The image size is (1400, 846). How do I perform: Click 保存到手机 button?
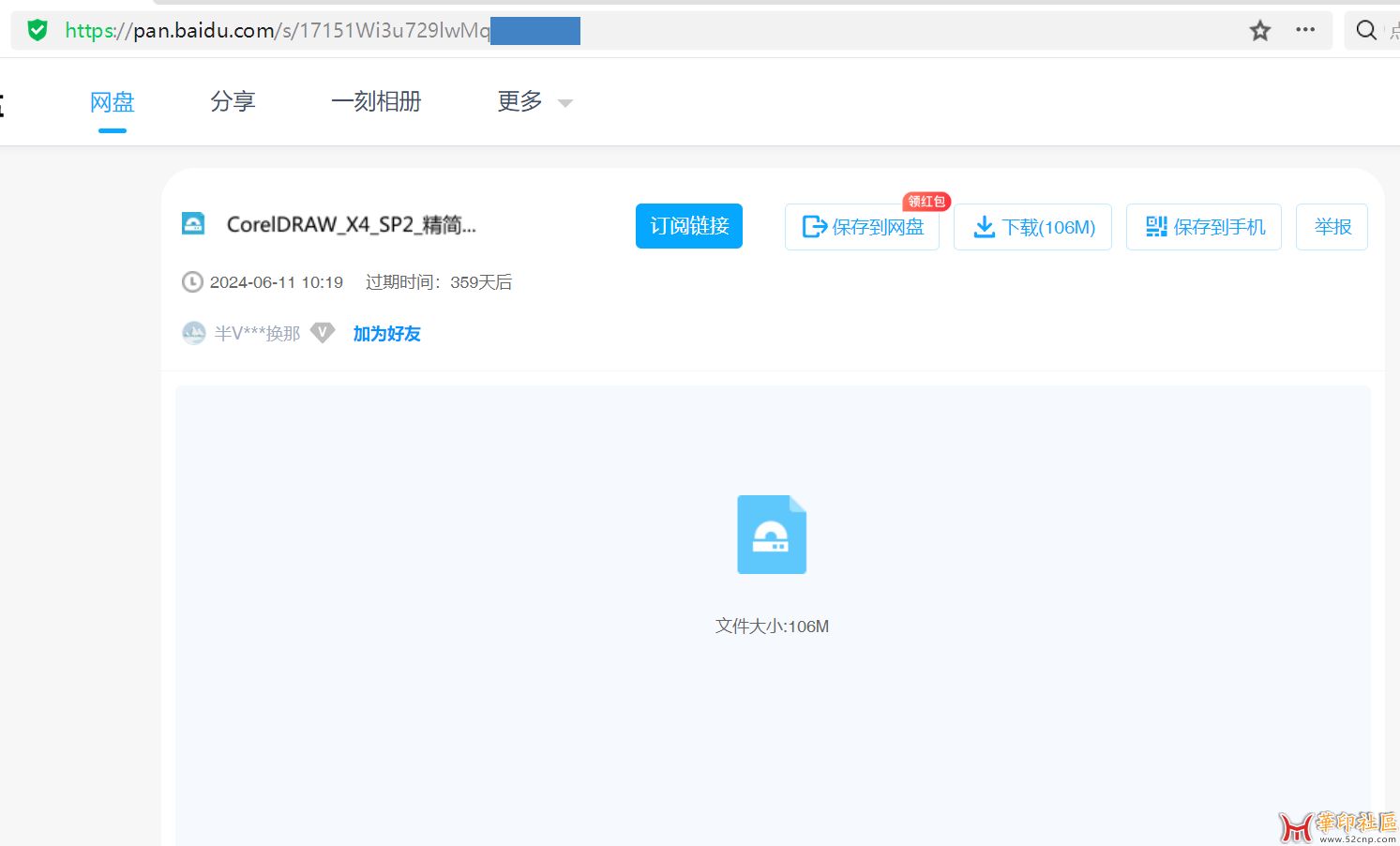[1204, 227]
